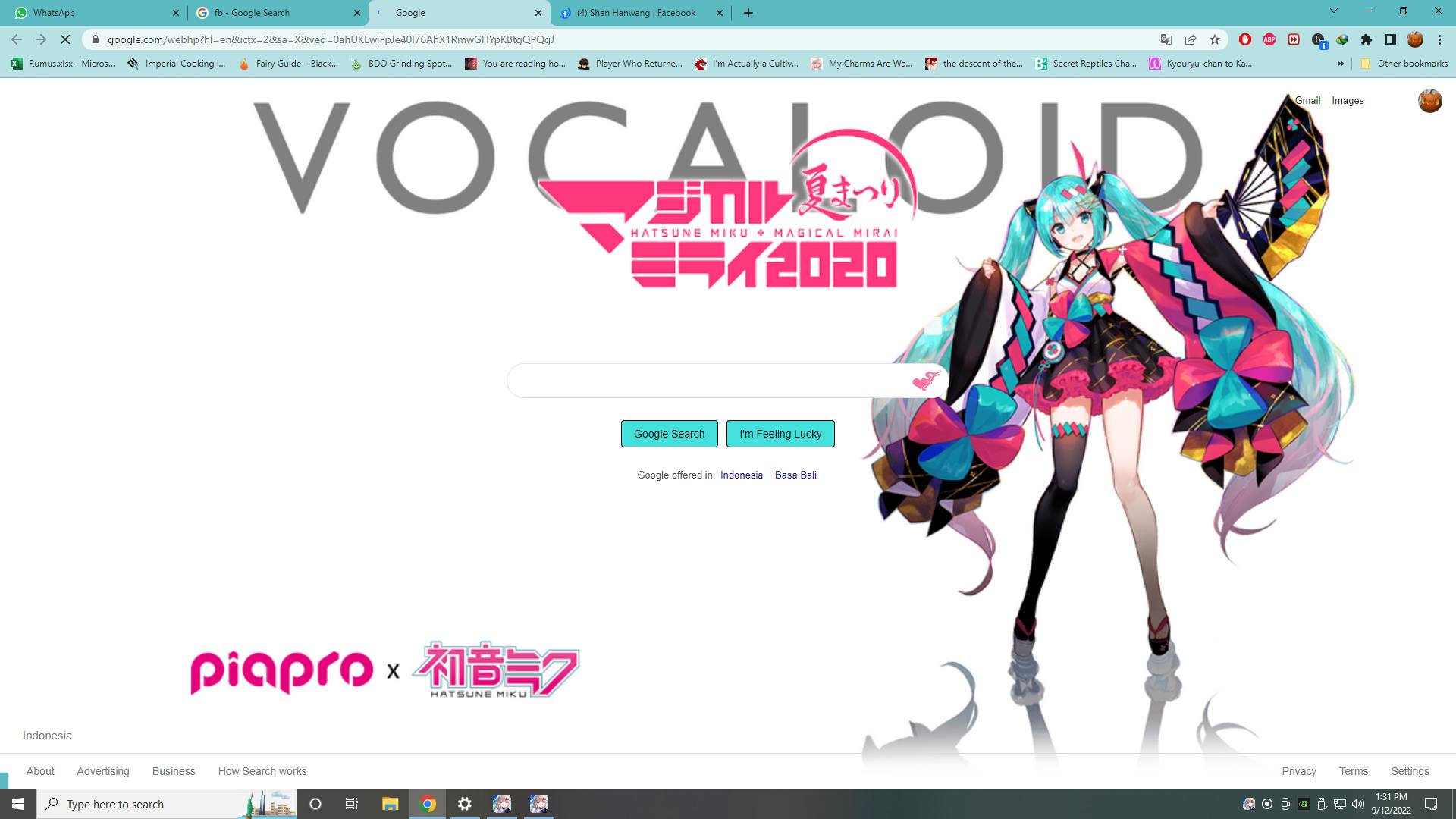Image resolution: width=1456 pixels, height=819 pixels.
Task: Open the Other bookmarks folder
Action: [x=1404, y=64]
